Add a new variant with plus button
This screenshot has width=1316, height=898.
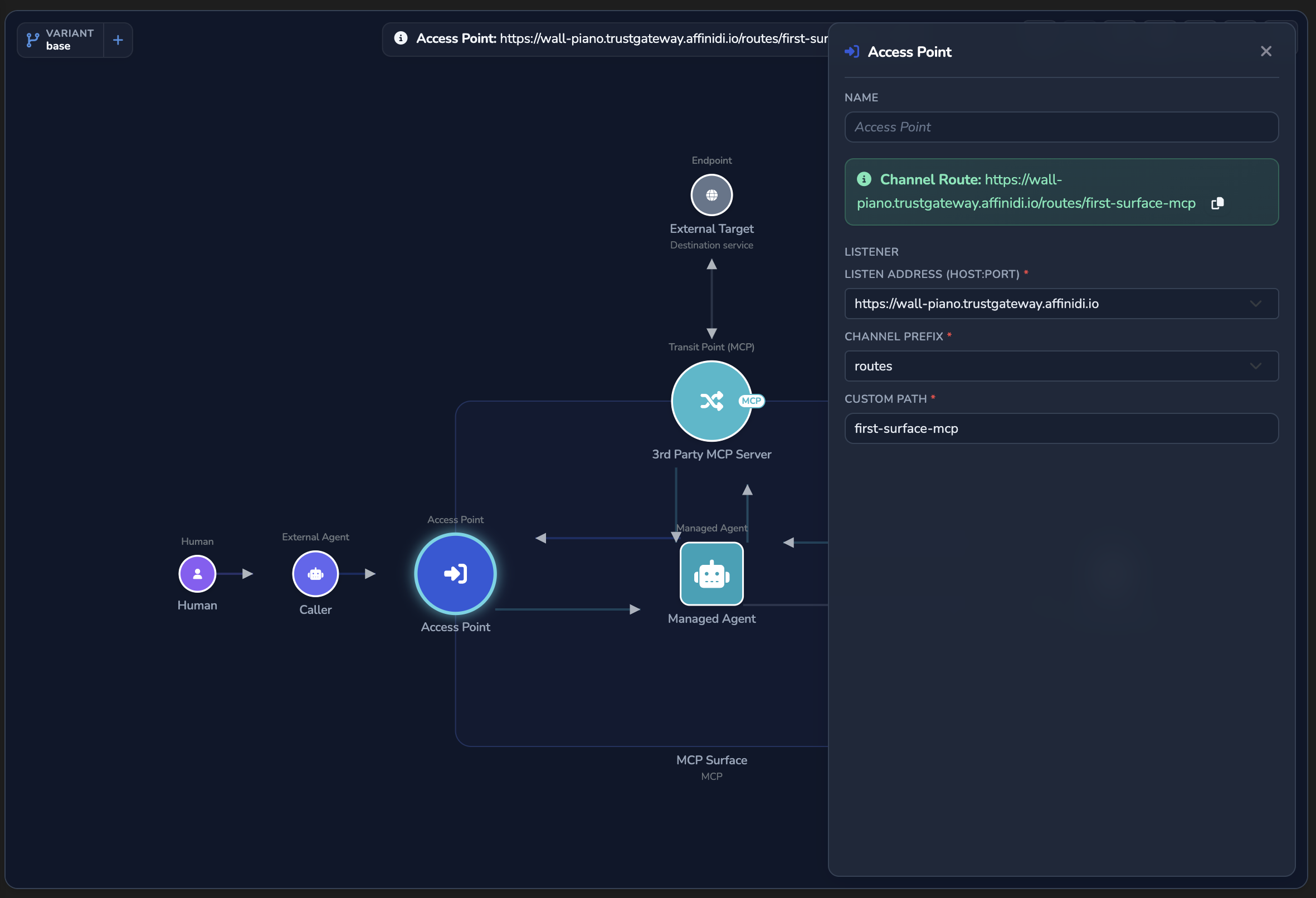pos(118,40)
